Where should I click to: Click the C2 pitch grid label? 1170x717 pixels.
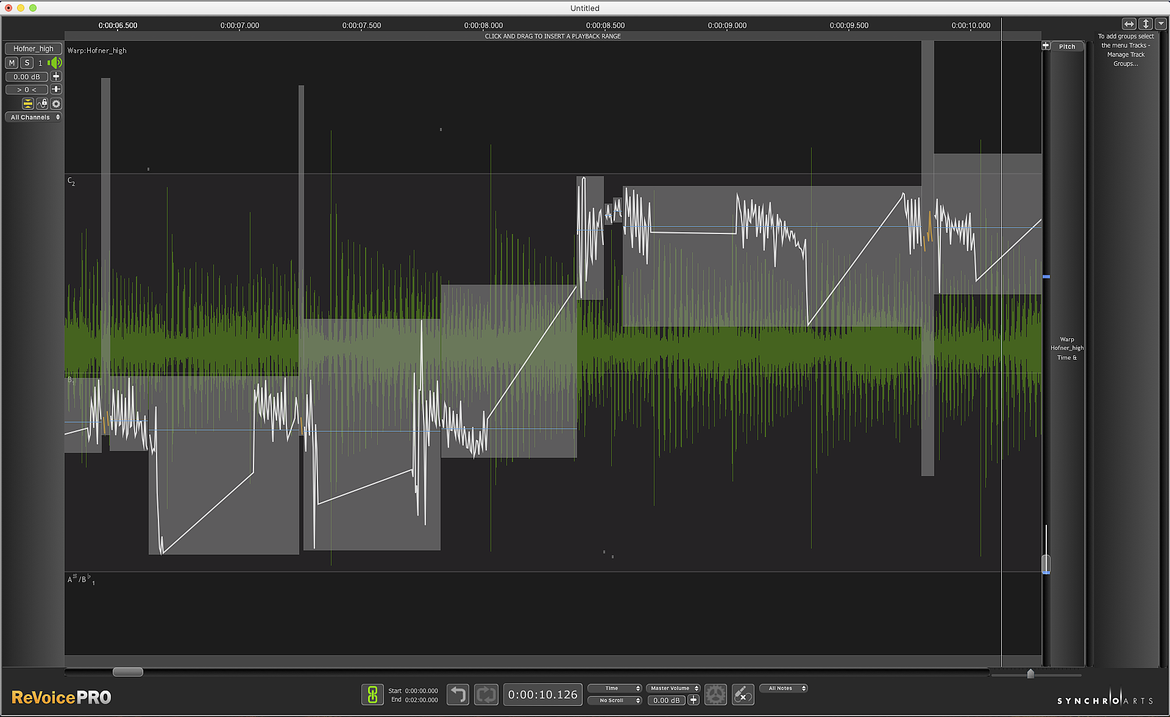point(71,181)
